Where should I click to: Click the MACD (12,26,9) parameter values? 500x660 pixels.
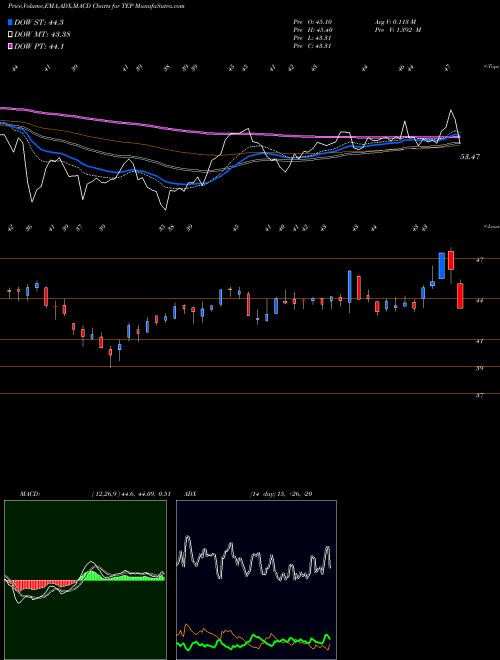click(130, 494)
